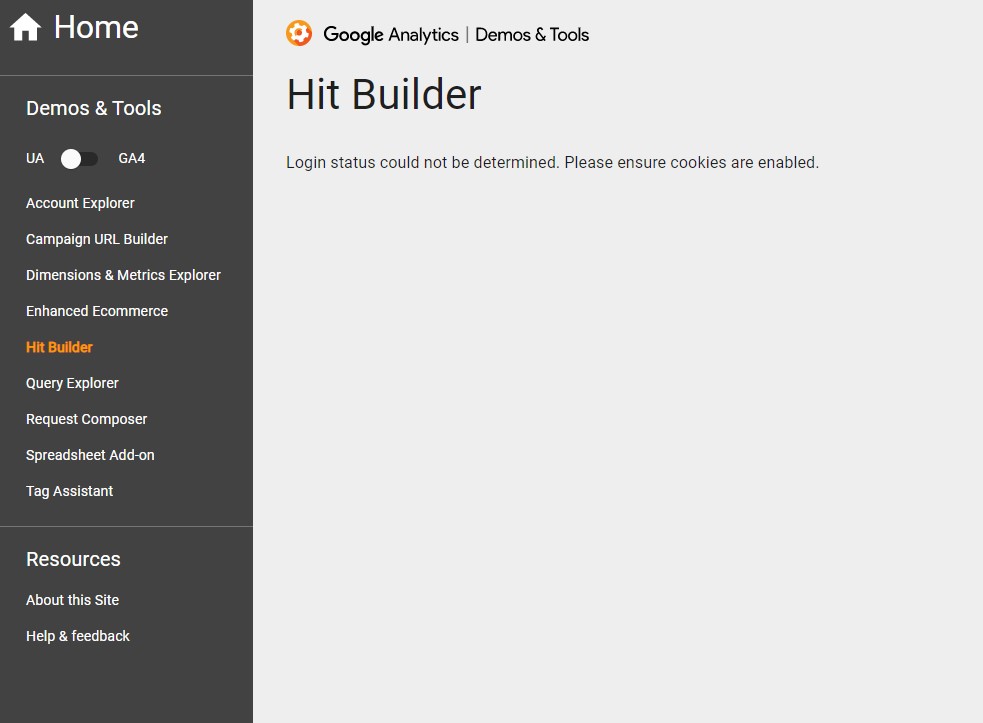Open Help & feedback

tap(77, 636)
